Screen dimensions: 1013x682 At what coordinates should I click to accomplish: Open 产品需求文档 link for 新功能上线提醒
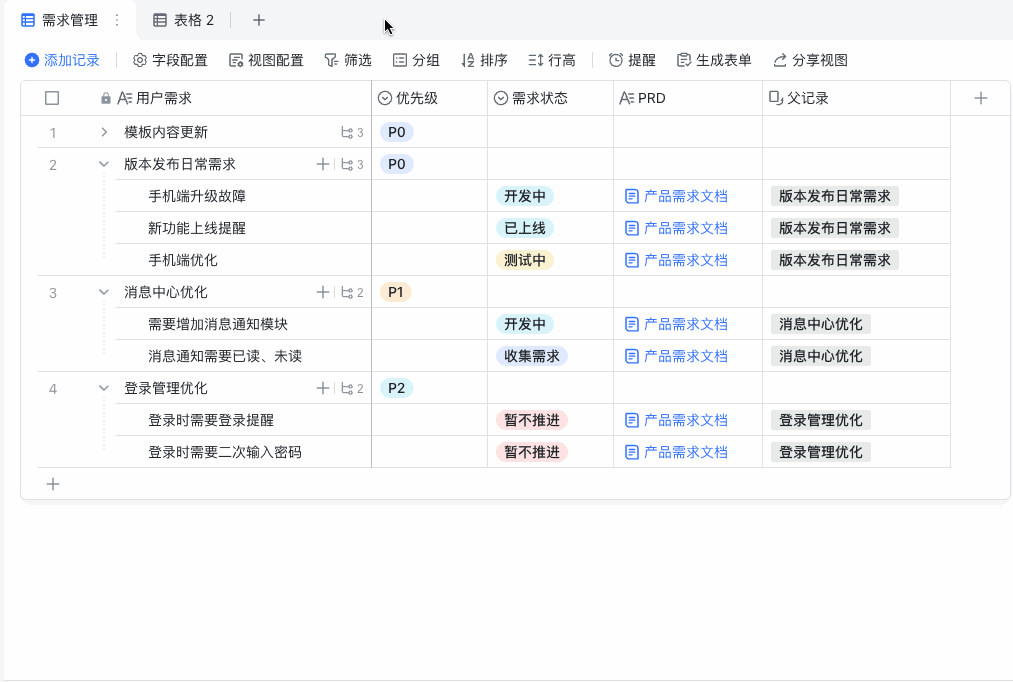pyautogui.click(x=676, y=228)
